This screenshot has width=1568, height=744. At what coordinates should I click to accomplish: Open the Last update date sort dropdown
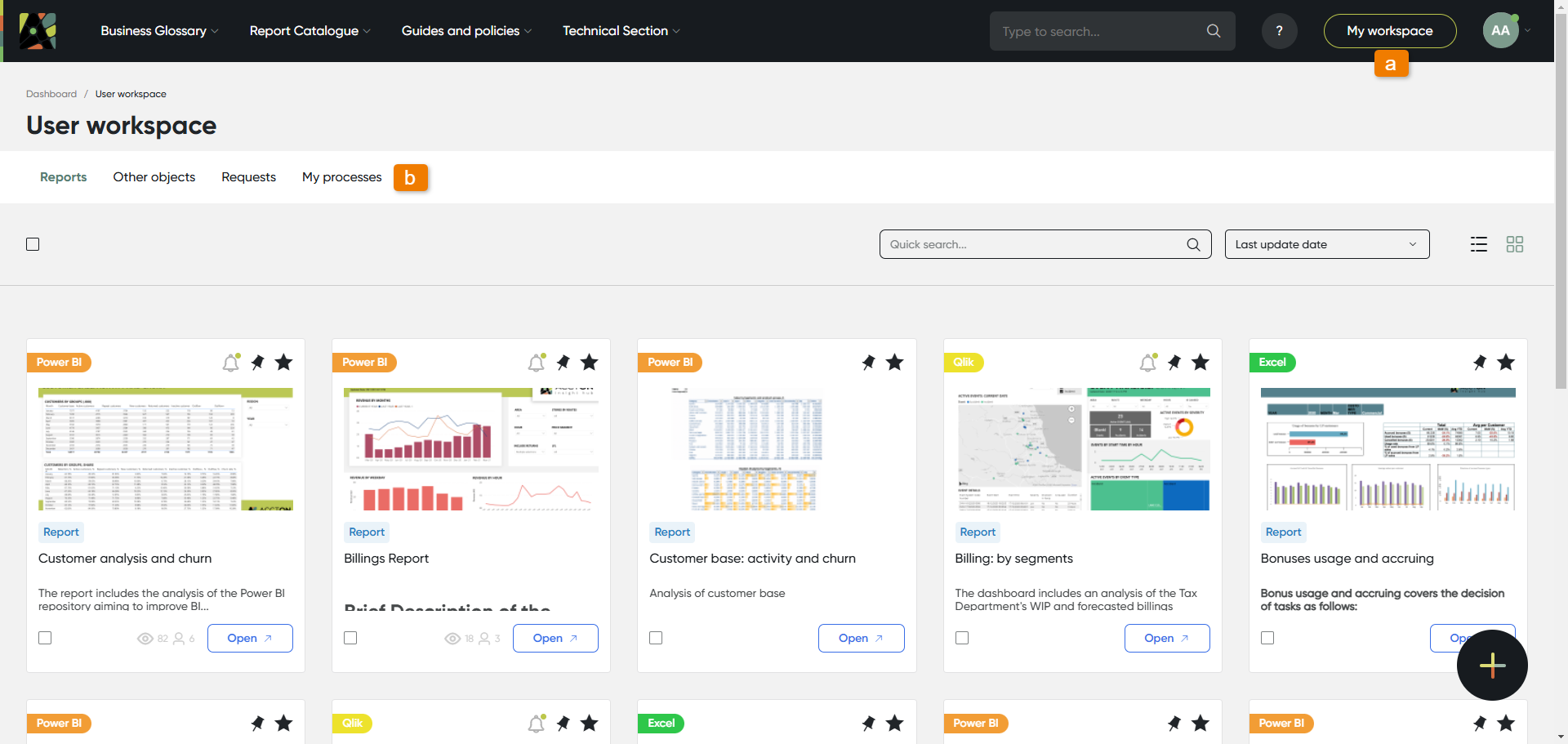coord(1326,244)
